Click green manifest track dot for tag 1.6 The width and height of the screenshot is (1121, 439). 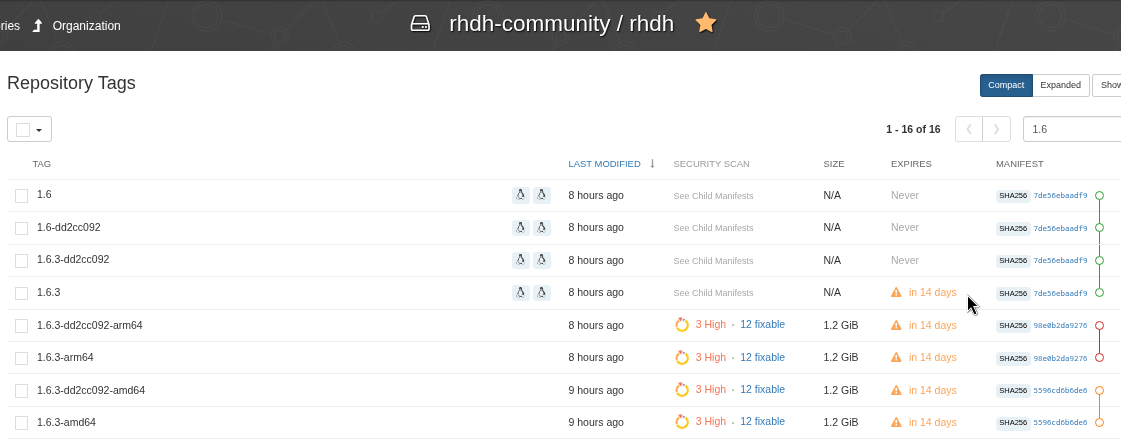click(1099, 196)
